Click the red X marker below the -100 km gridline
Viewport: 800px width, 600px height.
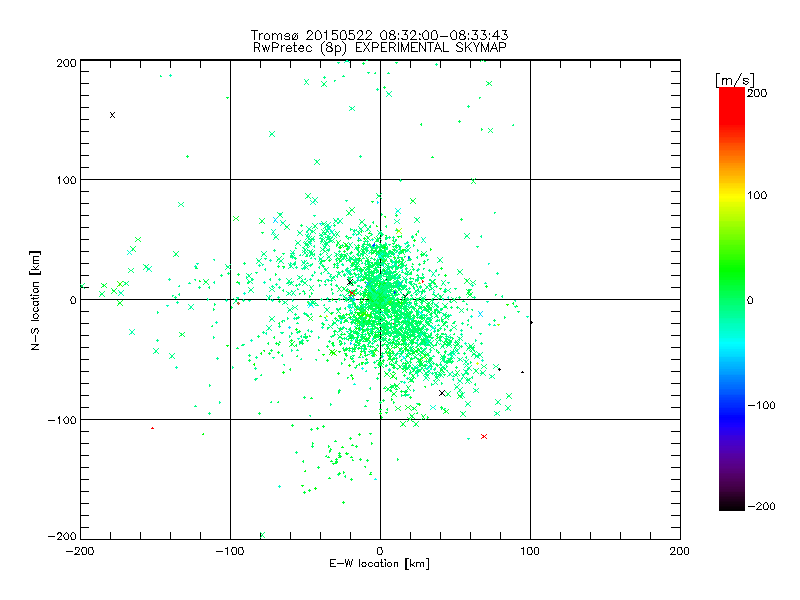point(484,436)
